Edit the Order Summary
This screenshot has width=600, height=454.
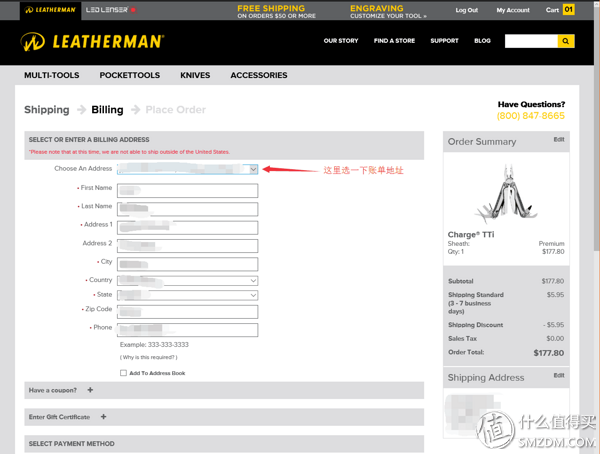click(559, 139)
